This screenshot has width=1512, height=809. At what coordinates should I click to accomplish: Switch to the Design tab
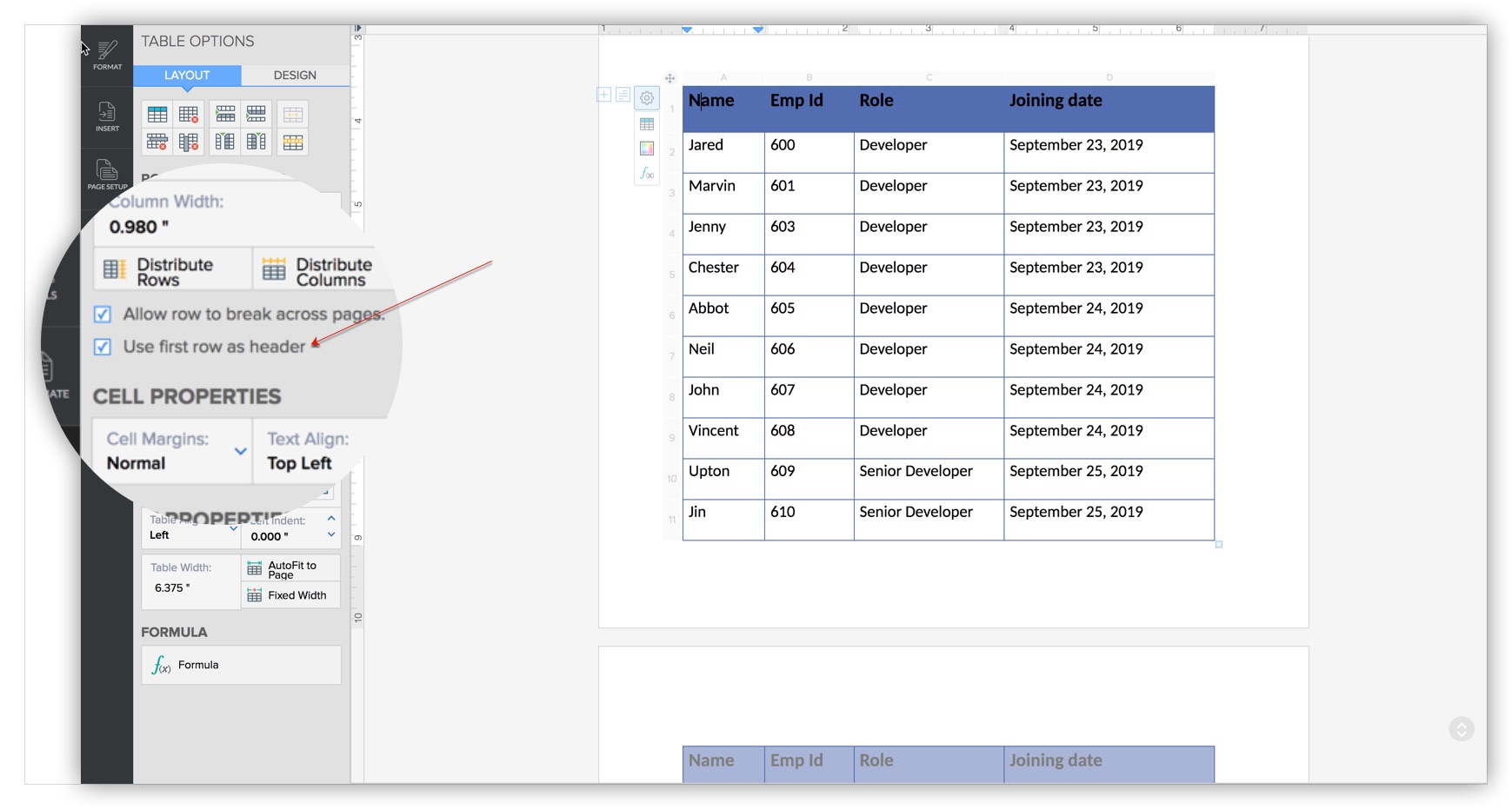295,76
